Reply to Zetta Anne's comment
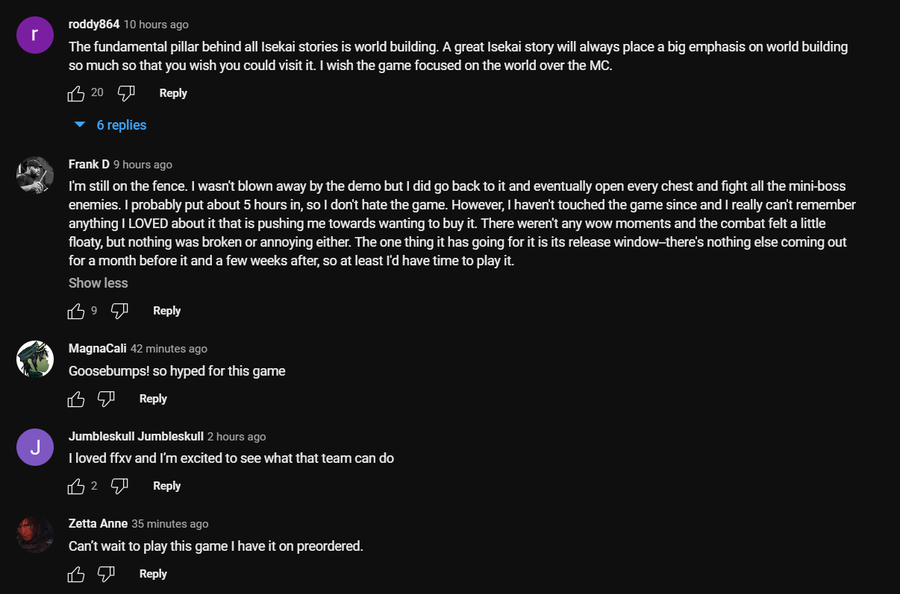The width and height of the screenshot is (900, 594). pyautogui.click(x=153, y=574)
